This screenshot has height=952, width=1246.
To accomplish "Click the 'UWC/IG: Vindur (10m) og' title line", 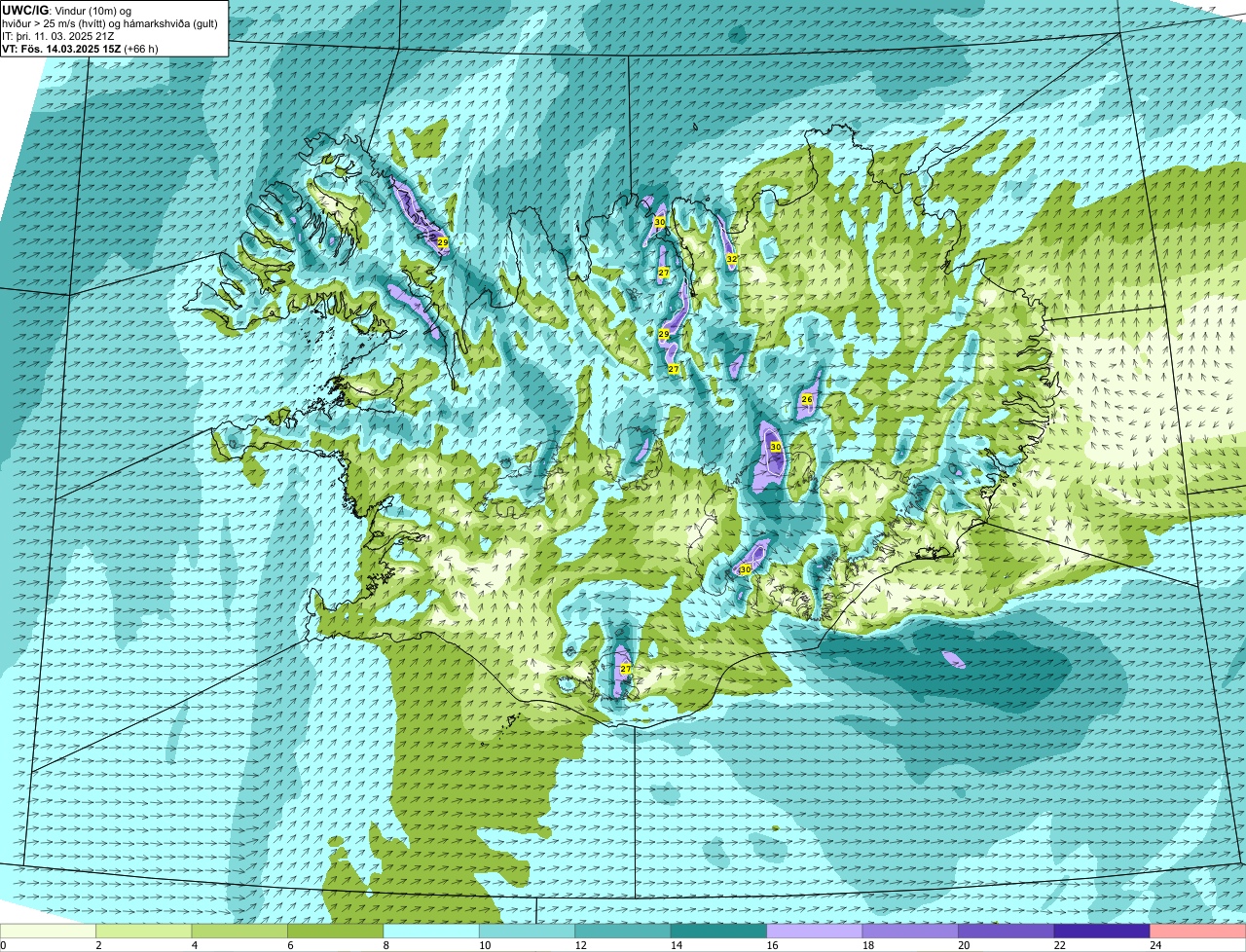I will click(x=67, y=10).
